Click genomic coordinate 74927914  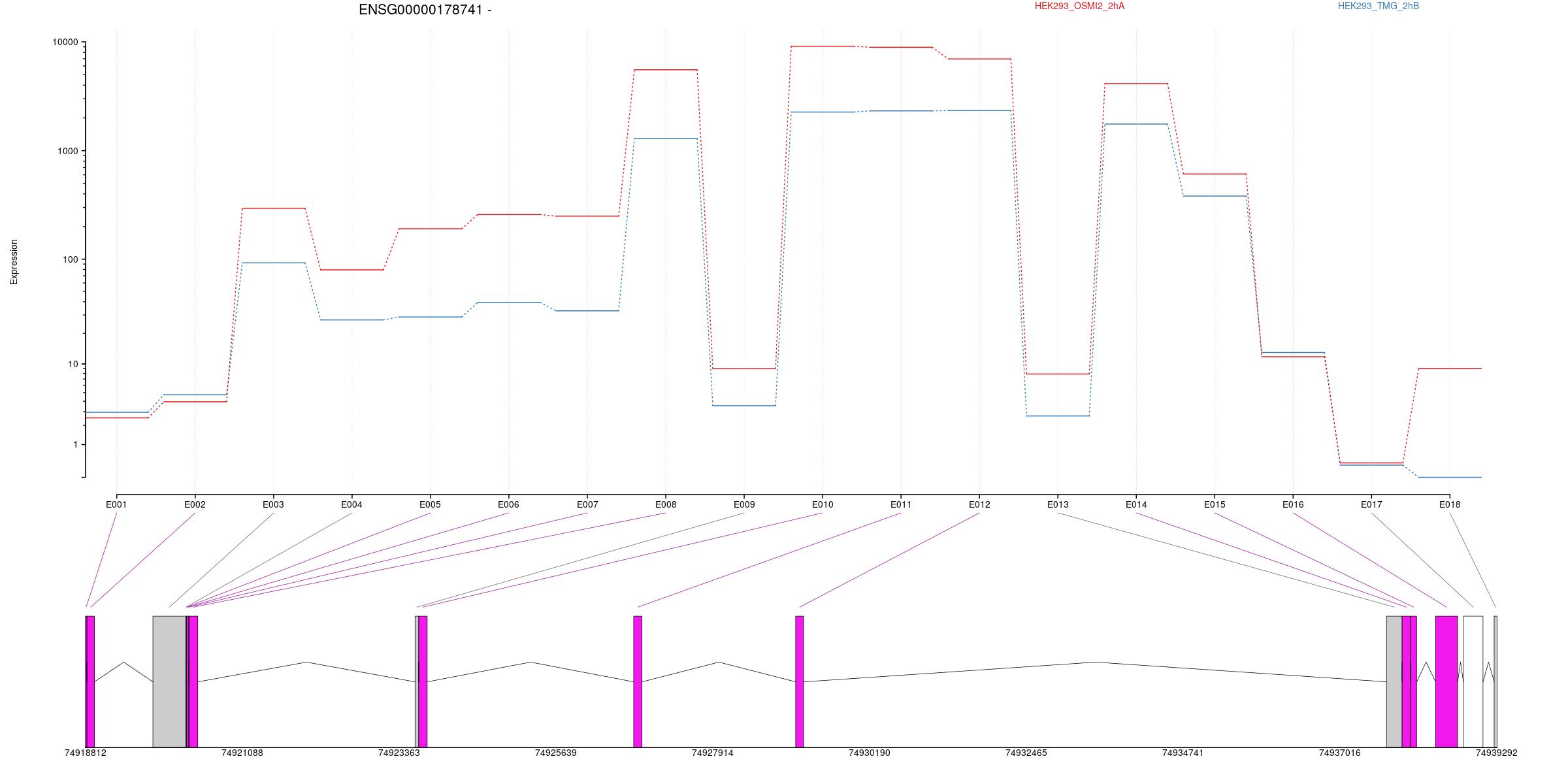click(713, 753)
